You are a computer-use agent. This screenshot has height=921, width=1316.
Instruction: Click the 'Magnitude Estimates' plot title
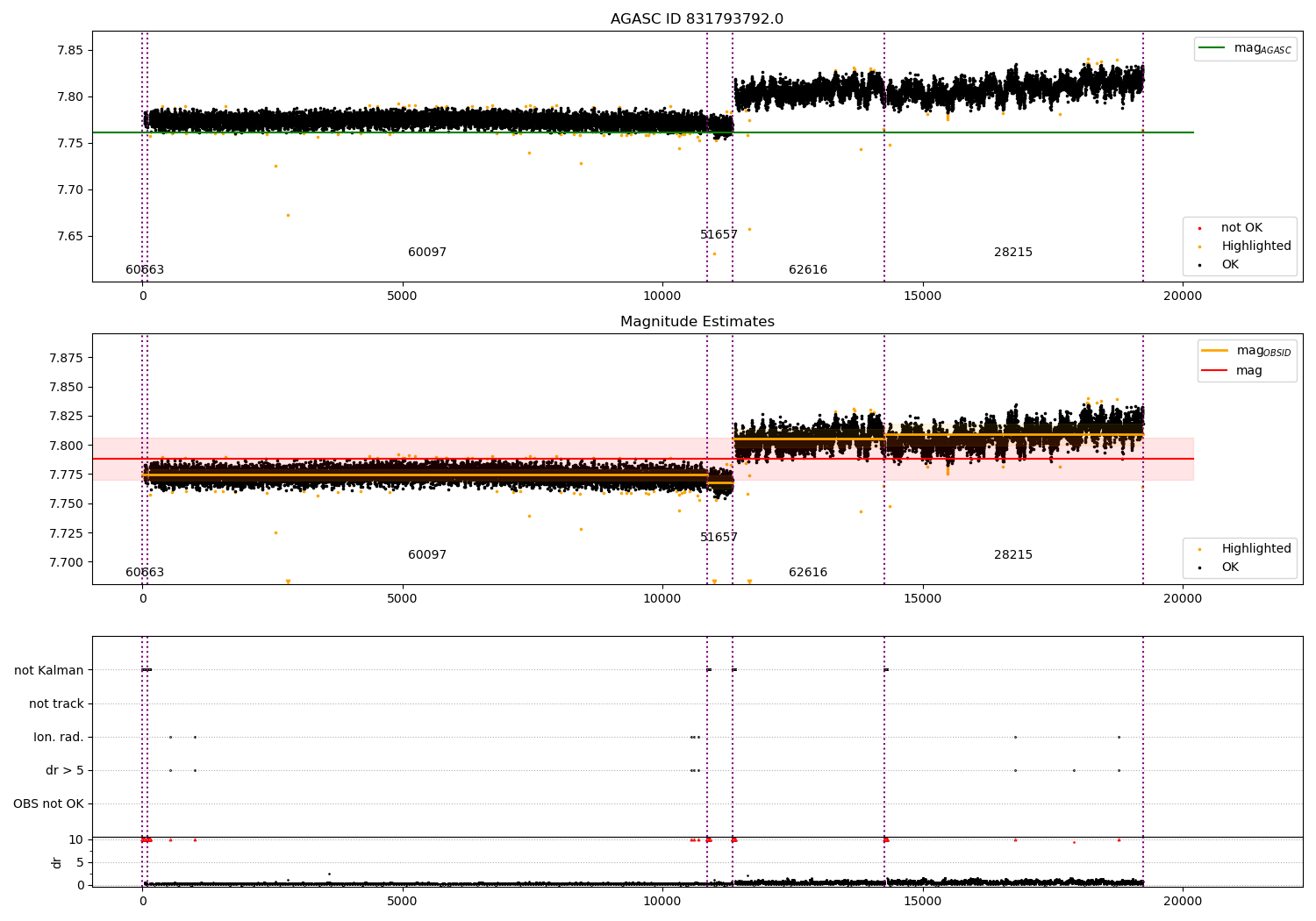(x=697, y=322)
